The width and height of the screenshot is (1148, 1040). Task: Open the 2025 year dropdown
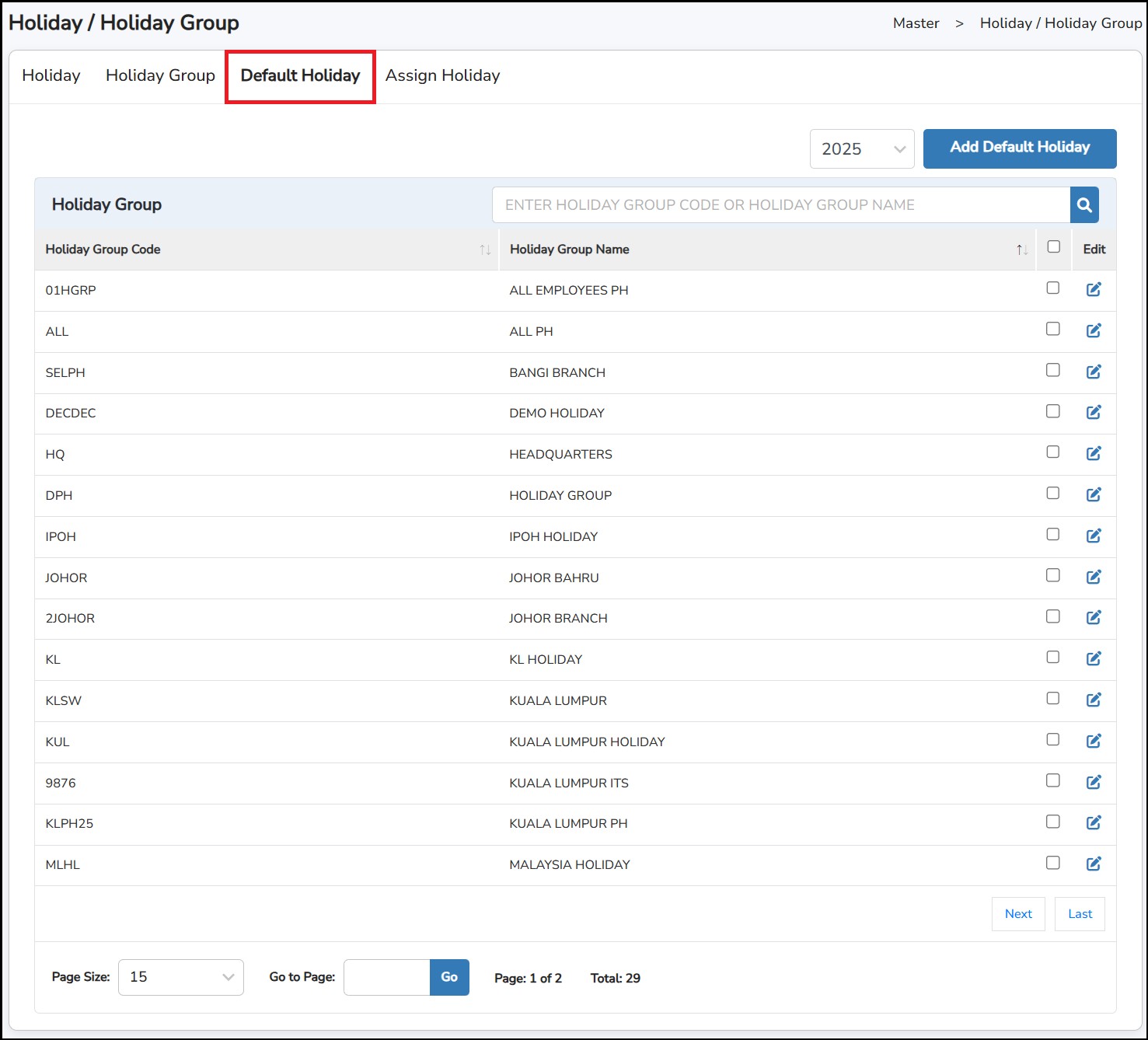tap(862, 148)
